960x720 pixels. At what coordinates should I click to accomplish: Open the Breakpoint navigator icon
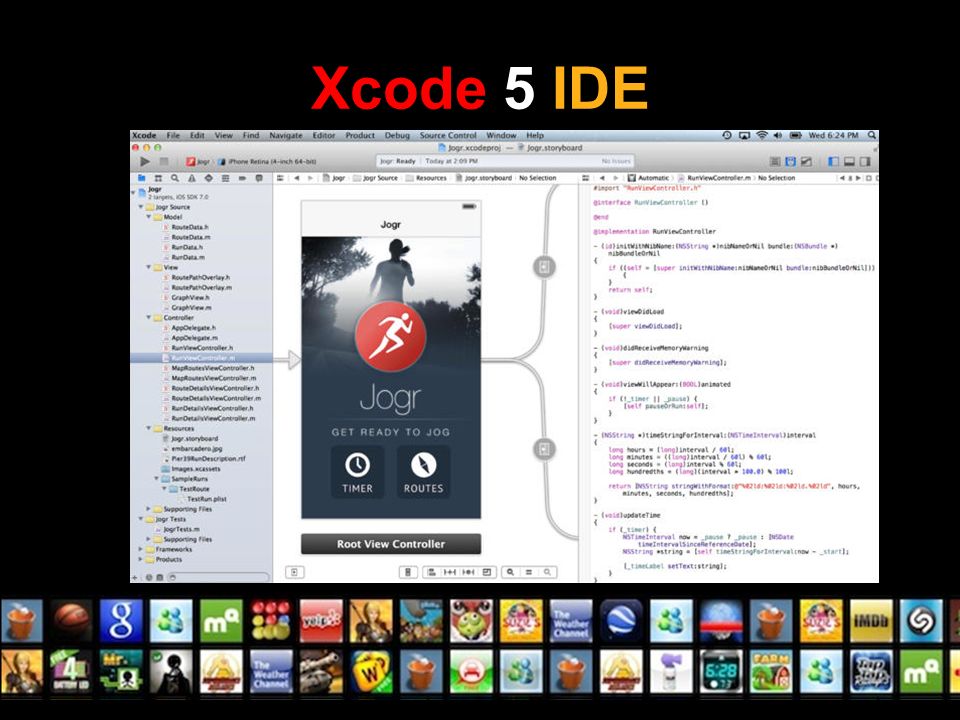coord(242,178)
